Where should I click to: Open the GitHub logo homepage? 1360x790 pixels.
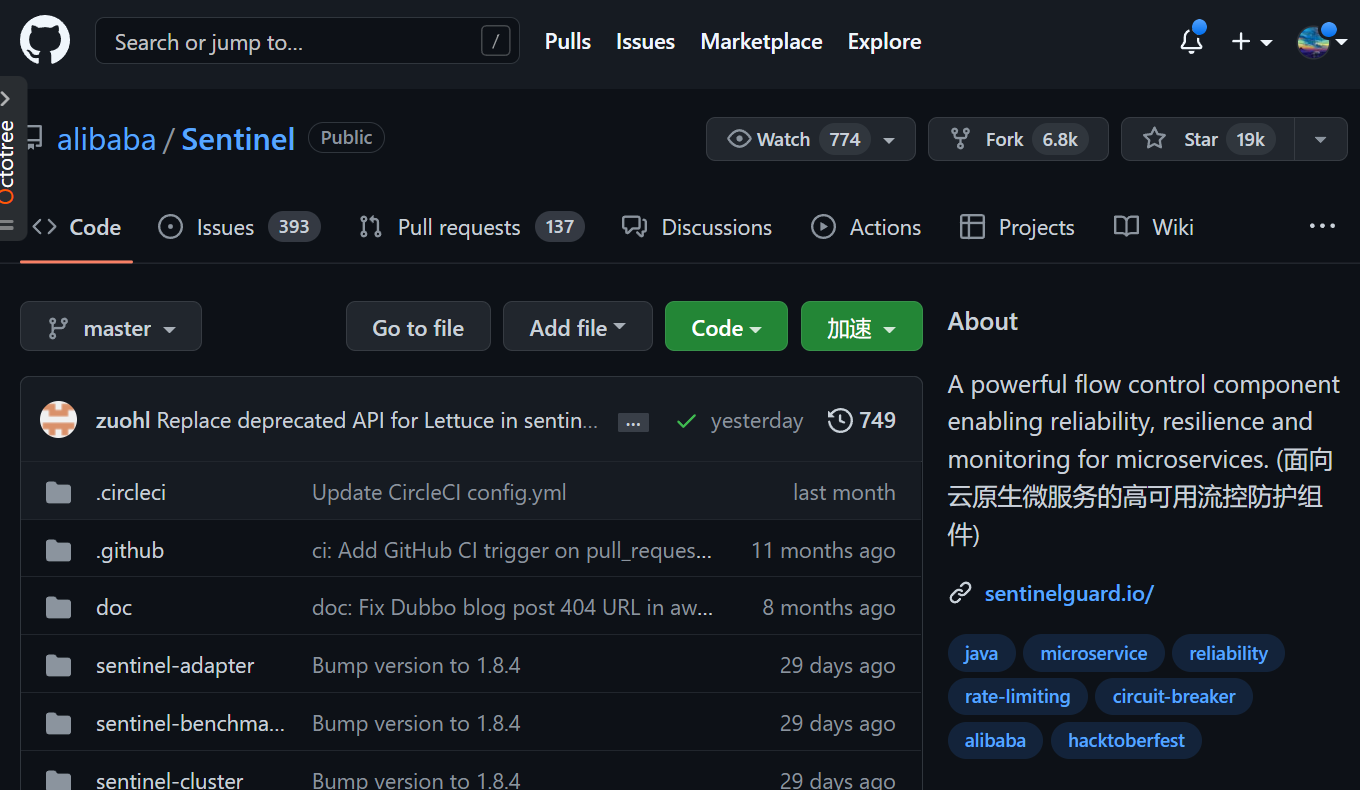45,41
